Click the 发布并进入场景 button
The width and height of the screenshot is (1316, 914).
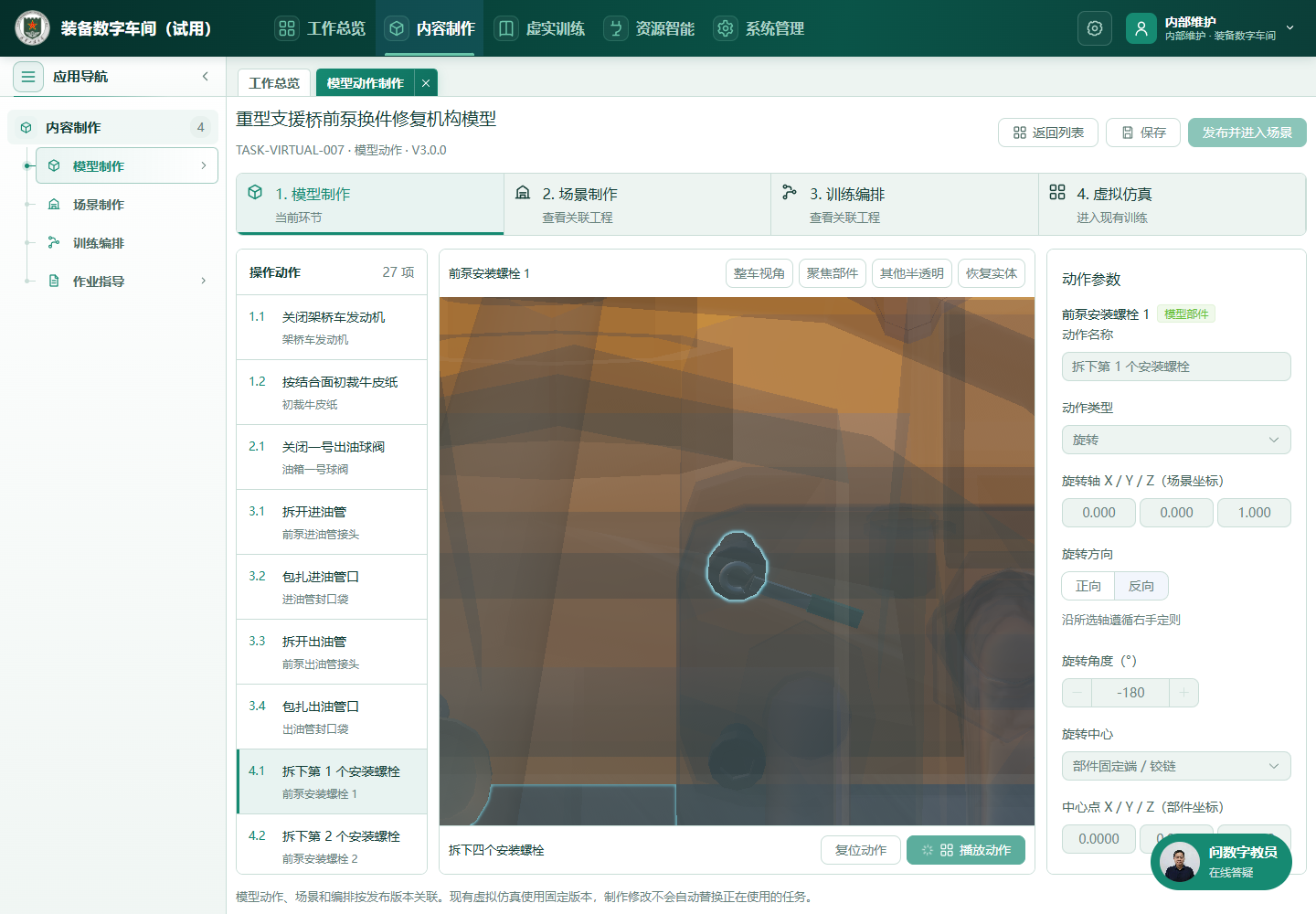[1247, 133]
